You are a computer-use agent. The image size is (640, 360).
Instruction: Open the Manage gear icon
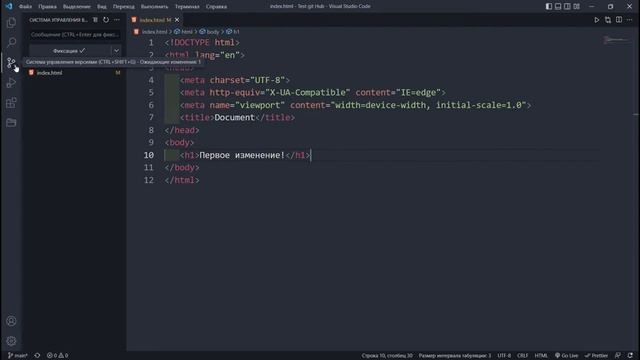11,341
